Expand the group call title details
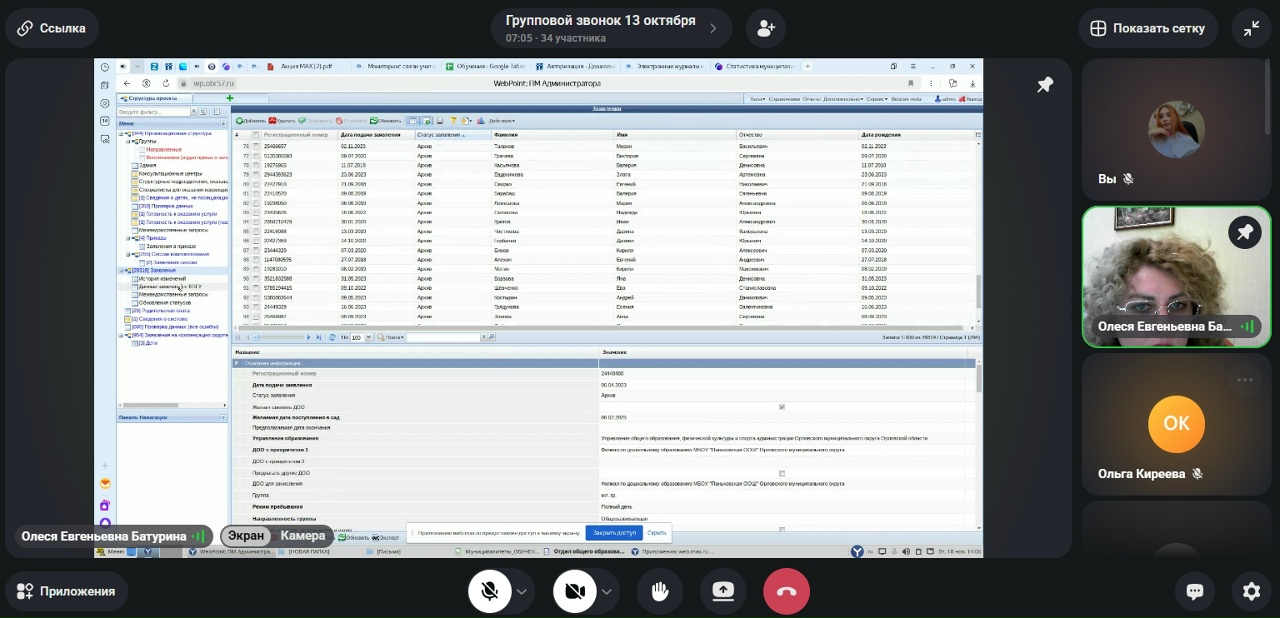The height and width of the screenshot is (618, 1280). tap(712, 28)
